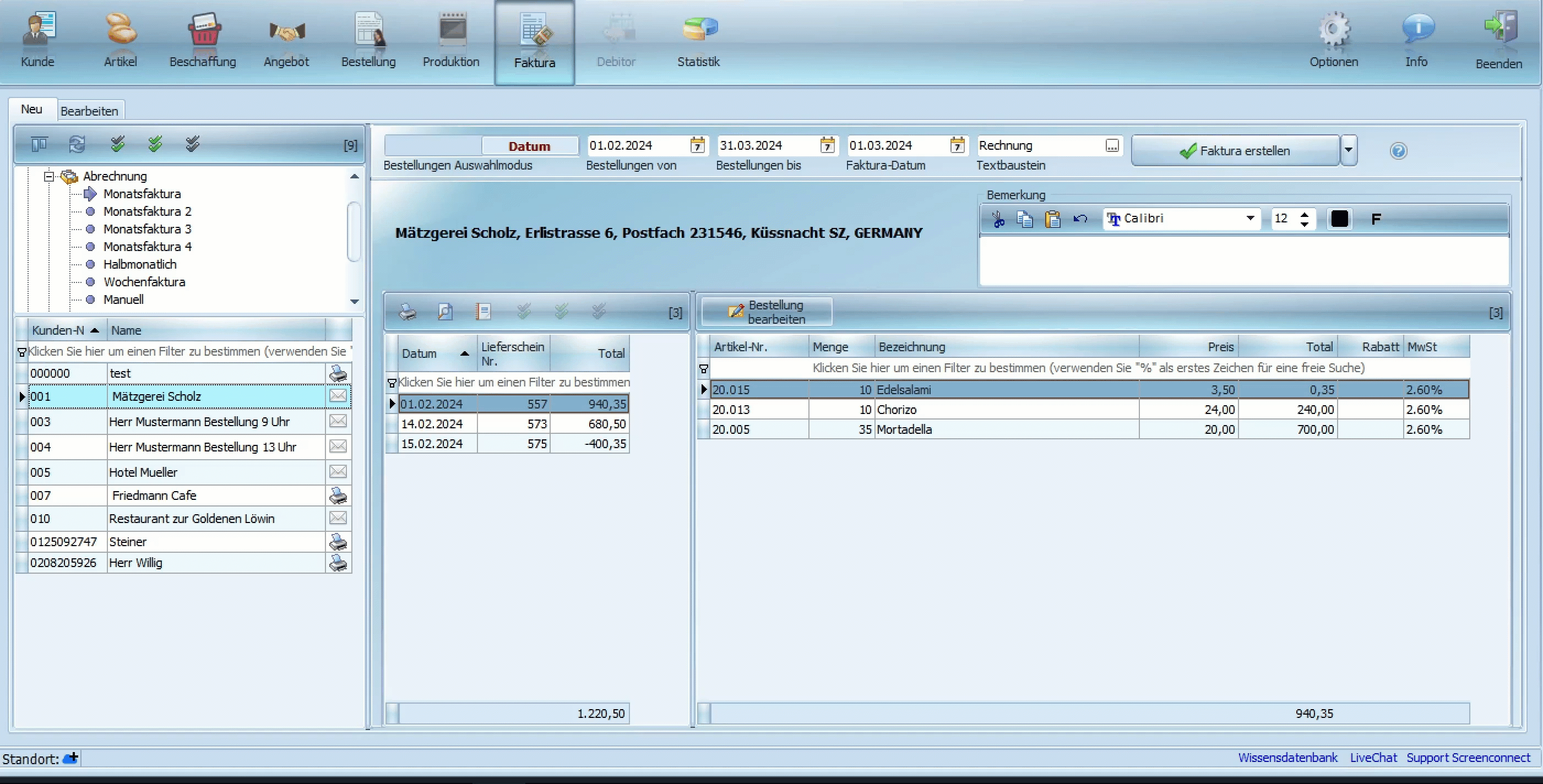Click the Bearbeiten tab
Image resolution: width=1543 pixels, height=784 pixels.
point(89,110)
